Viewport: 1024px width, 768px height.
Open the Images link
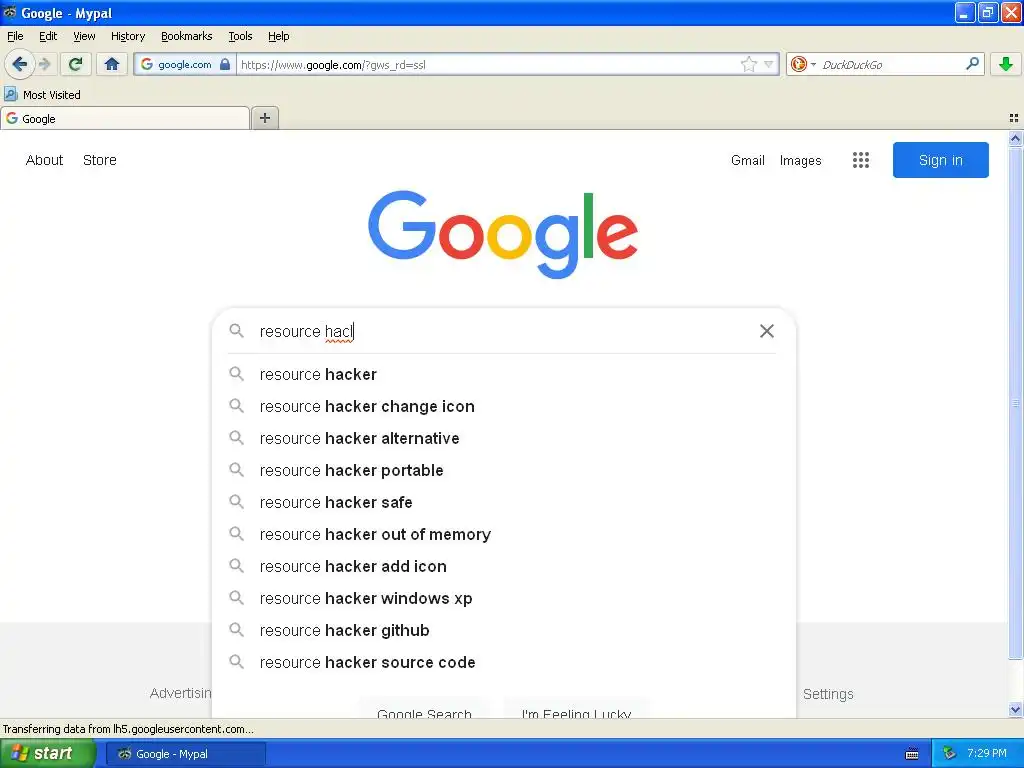[x=800, y=160]
